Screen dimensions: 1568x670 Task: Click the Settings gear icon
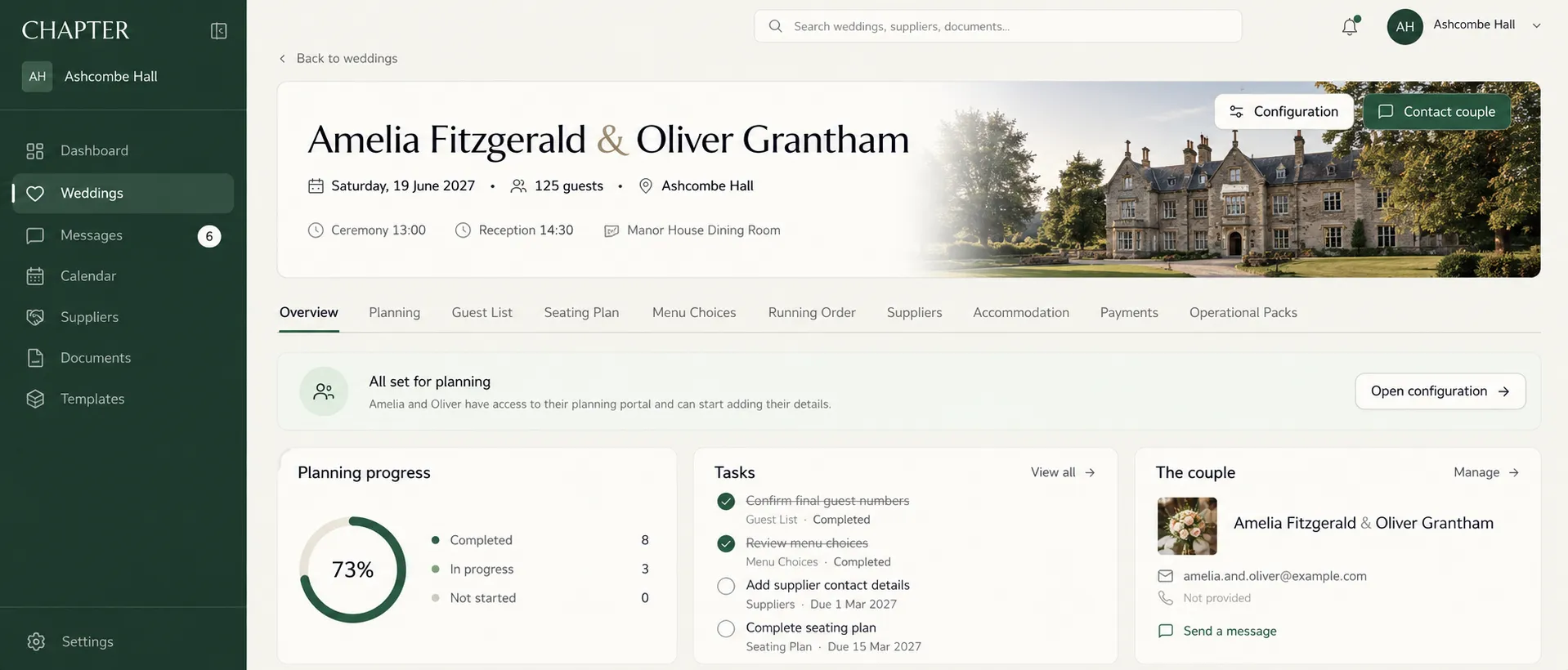coord(36,641)
